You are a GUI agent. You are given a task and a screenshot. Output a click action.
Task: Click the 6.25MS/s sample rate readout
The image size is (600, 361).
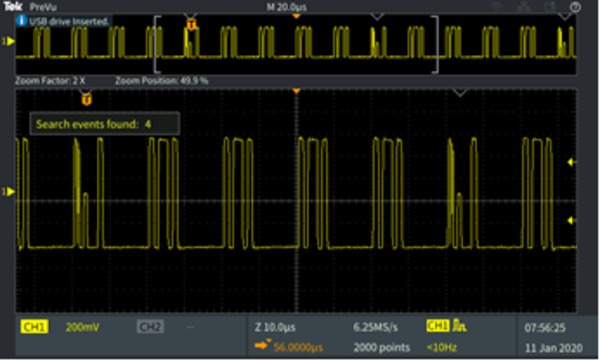pyautogui.click(x=375, y=327)
